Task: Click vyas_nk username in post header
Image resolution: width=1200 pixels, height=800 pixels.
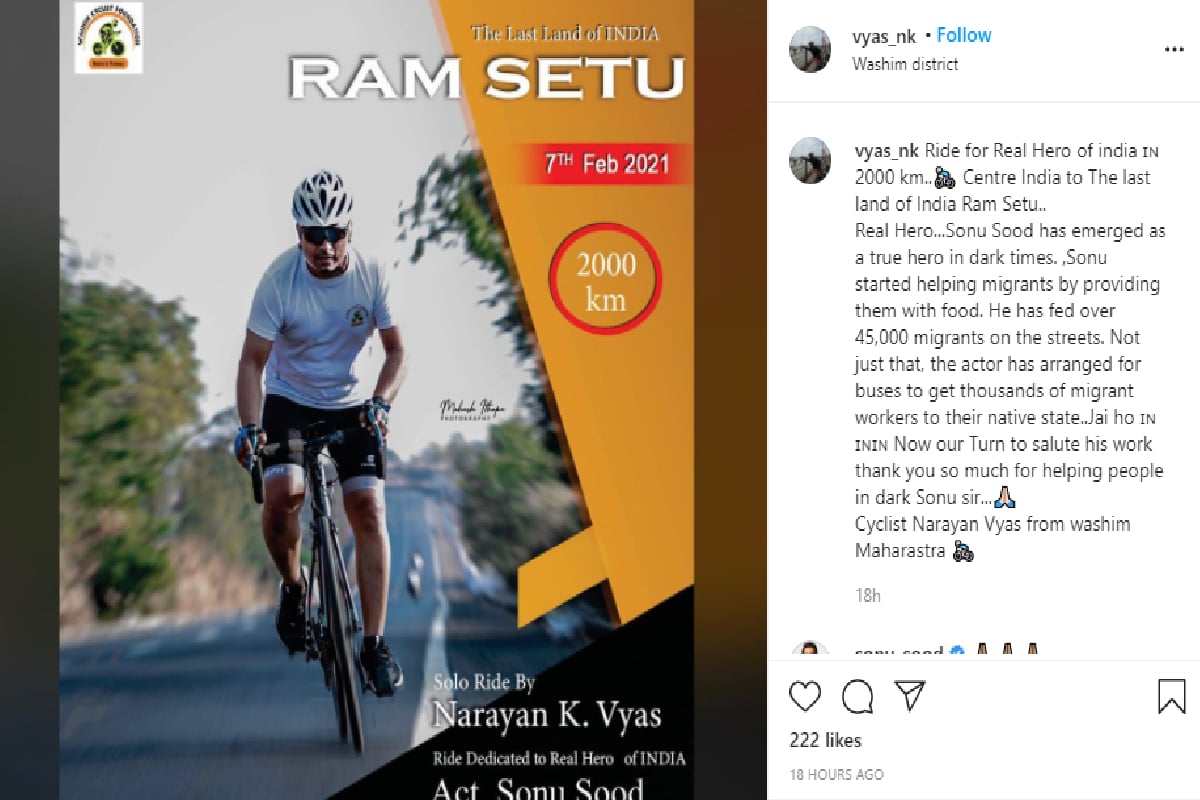Action: (x=884, y=36)
